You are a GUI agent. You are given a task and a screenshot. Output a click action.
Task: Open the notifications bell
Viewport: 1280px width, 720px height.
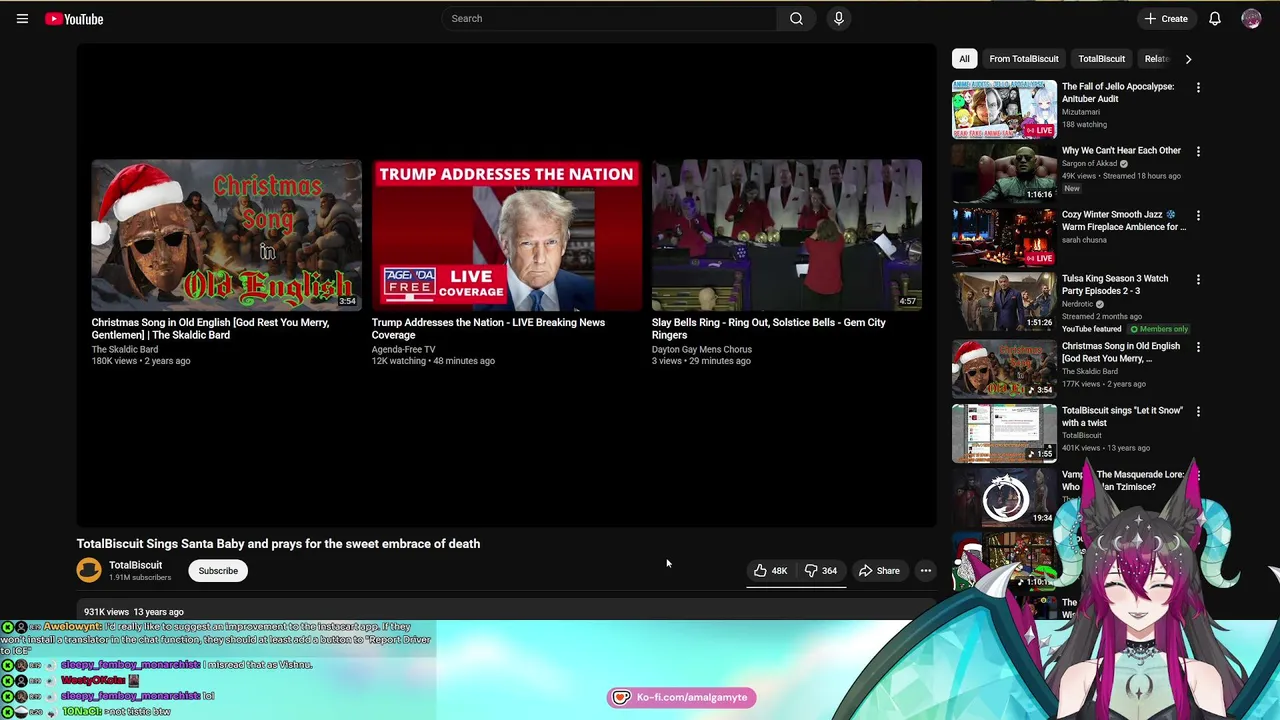[x=1215, y=18]
